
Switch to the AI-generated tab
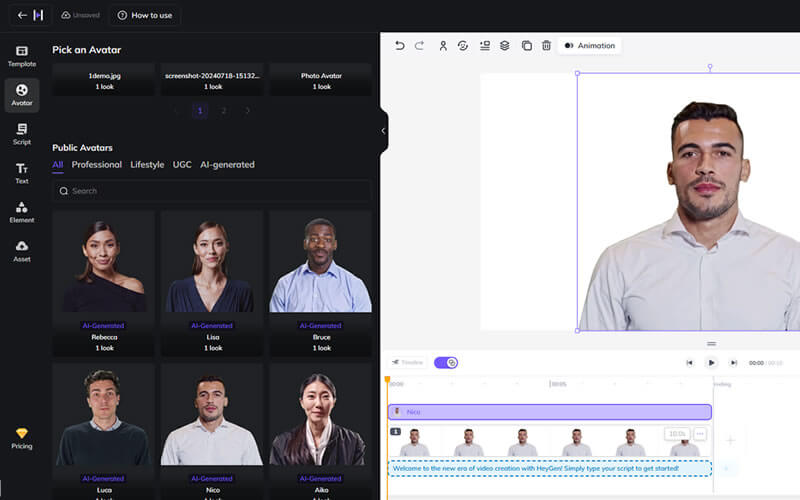click(x=227, y=165)
